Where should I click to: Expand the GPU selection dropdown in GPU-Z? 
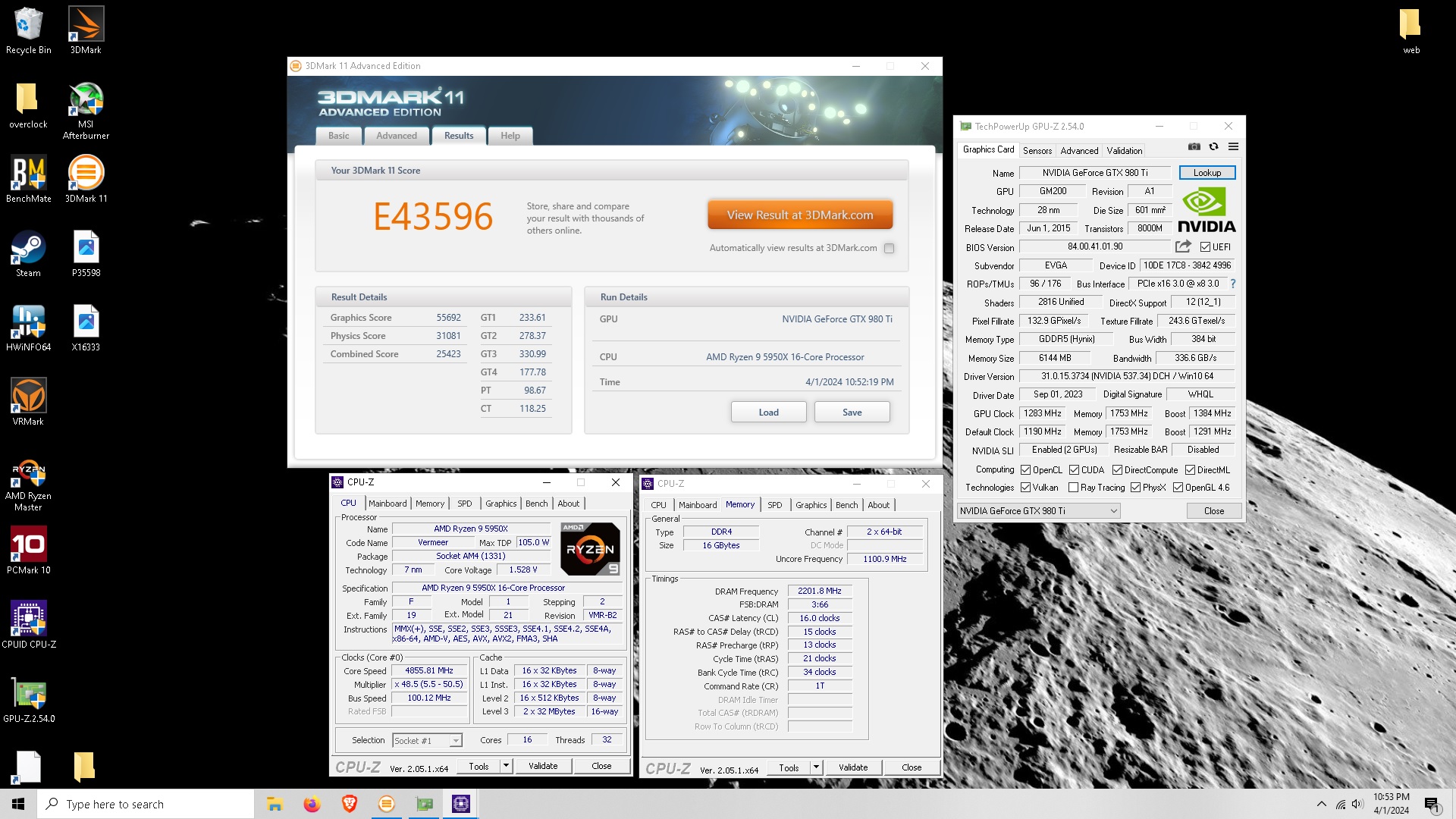1113,511
